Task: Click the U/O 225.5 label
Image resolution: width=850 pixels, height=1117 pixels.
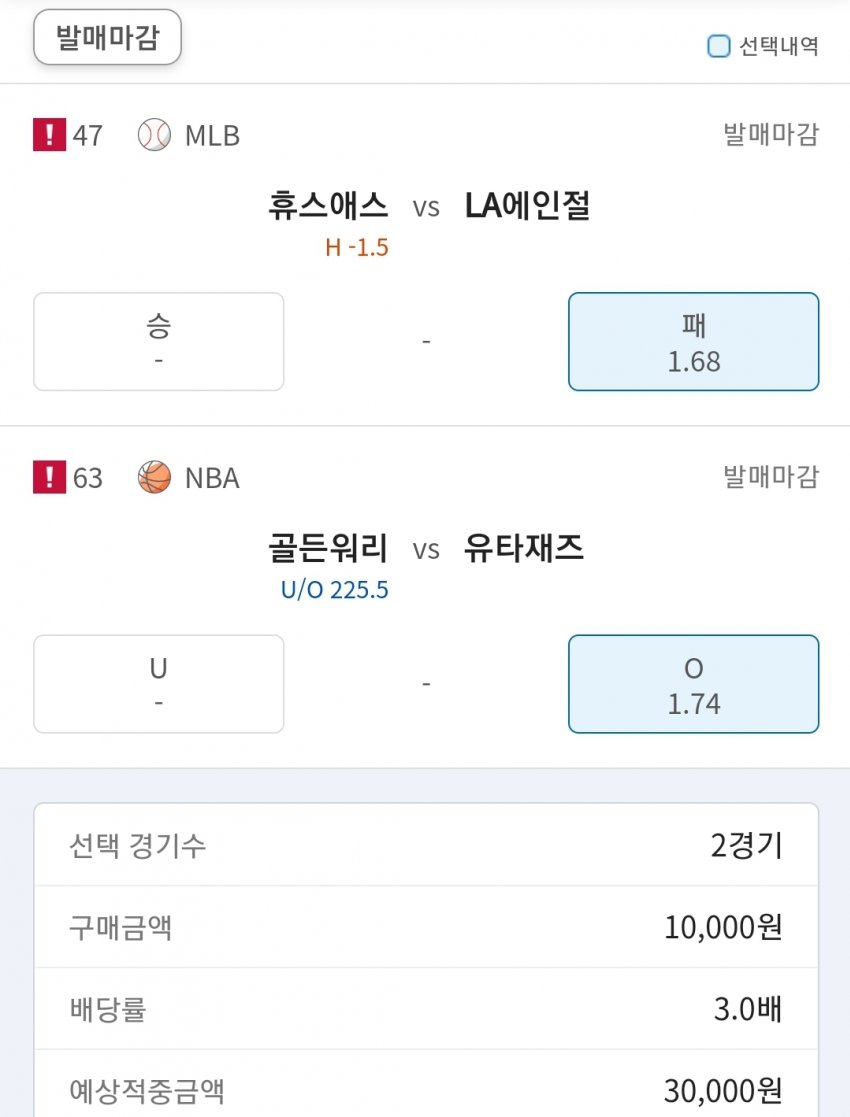Action: [334, 590]
